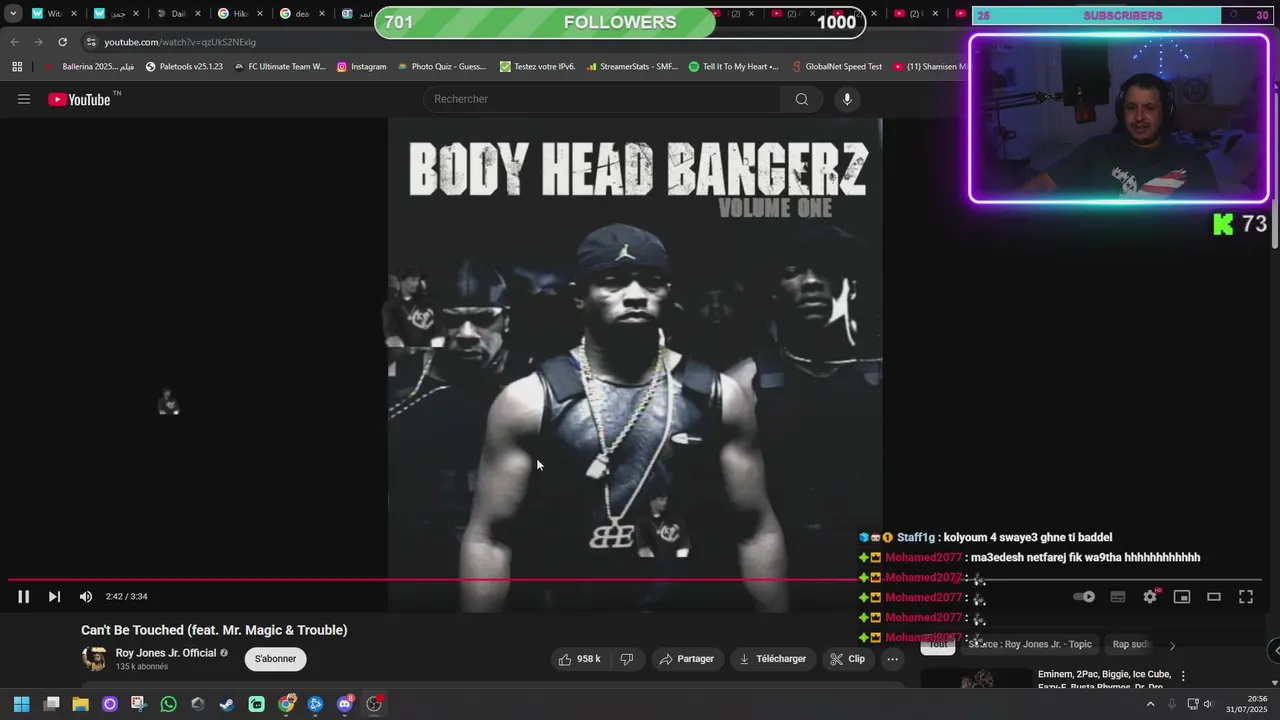Click the Télécharger download button
This screenshot has height=720, width=1280.
tap(773, 659)
